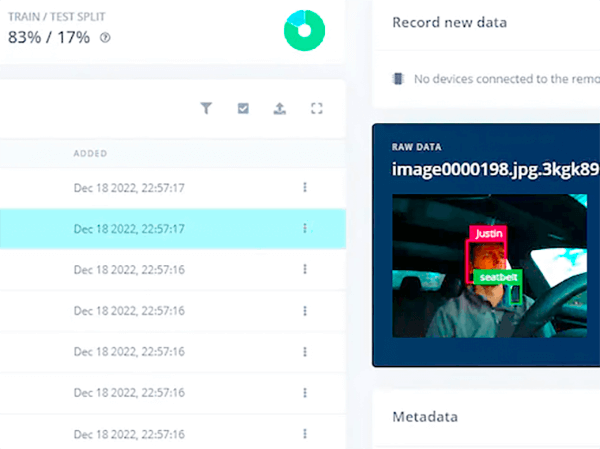Open the three-dot menu of the first row
This screenshot has width=600, height=449.
pos(305,187)
